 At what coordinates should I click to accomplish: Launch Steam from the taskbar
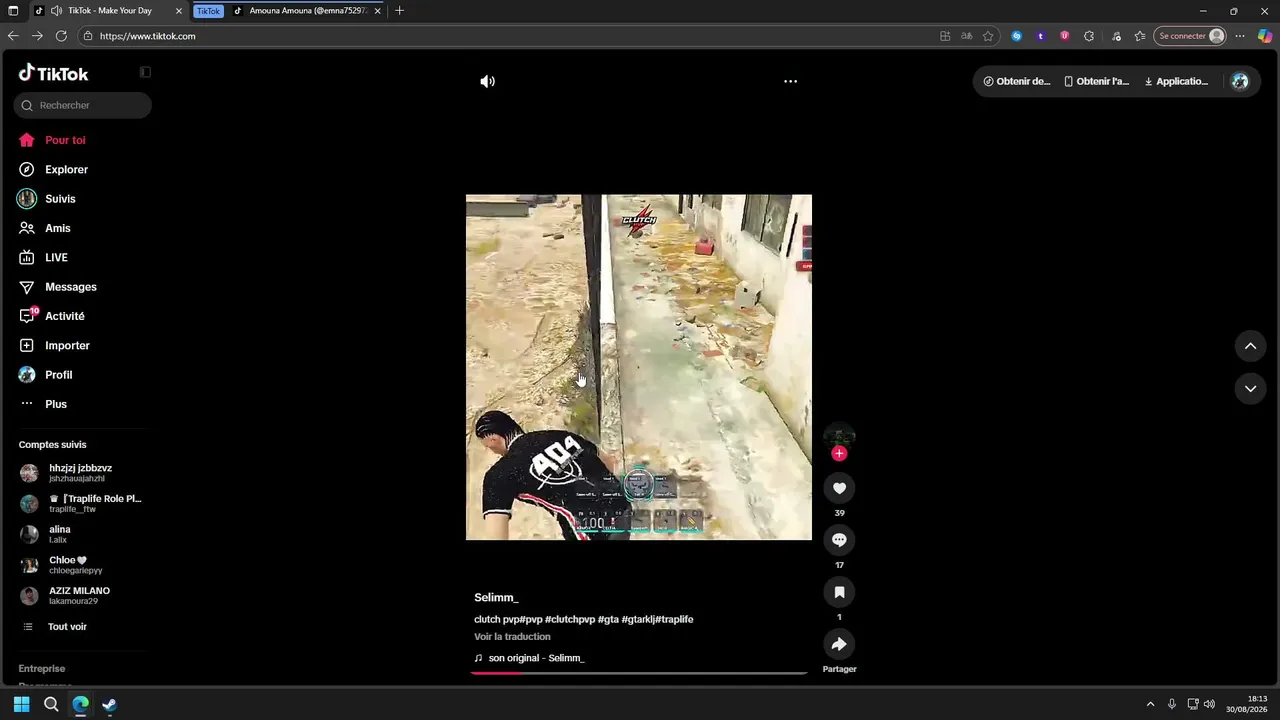click(109, 705)
